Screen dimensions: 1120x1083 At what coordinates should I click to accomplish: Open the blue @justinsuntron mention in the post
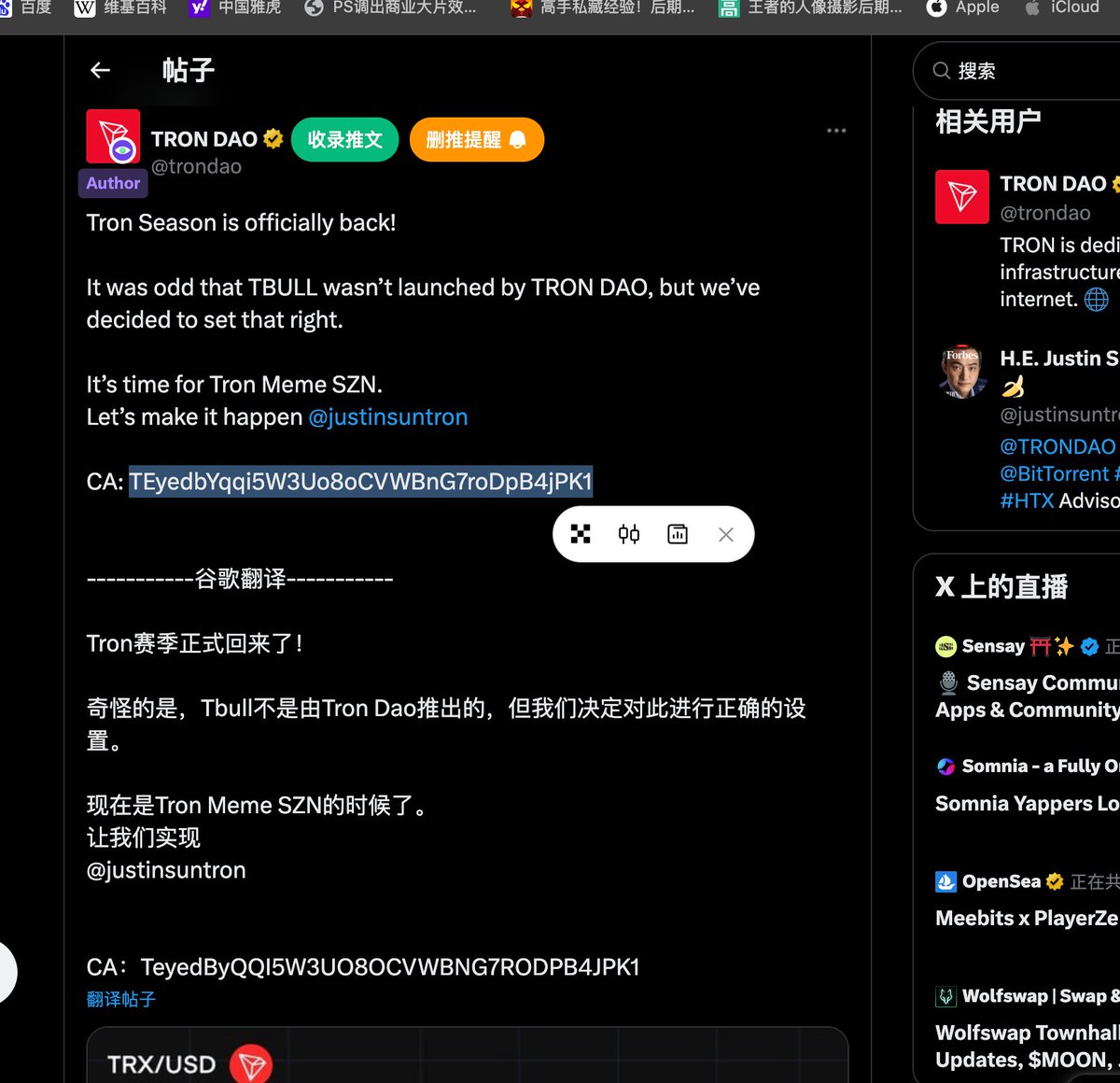pos(388,417)
